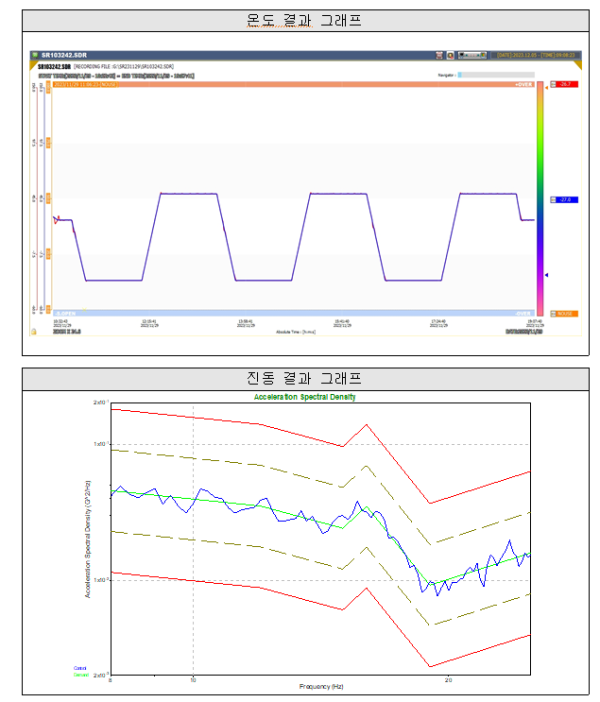Click the Acceleration Spectral Density chart title

304,397
